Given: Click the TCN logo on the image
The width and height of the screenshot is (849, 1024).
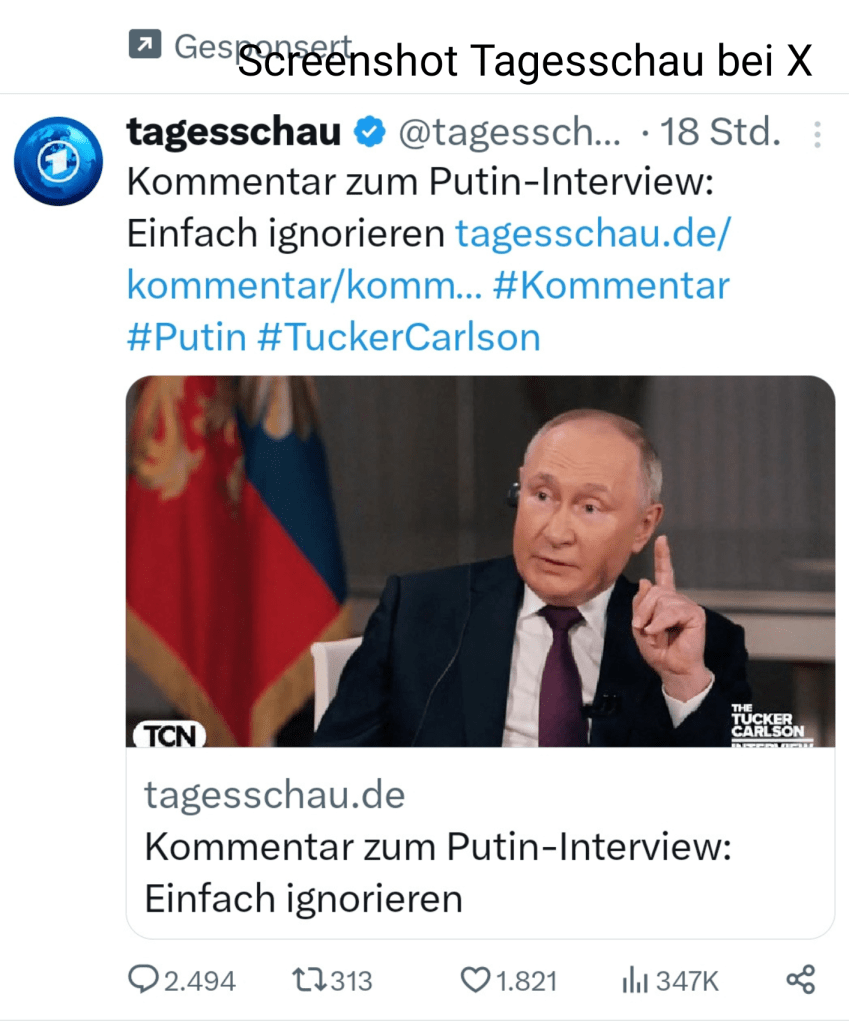Looking at the screenshot, I should 169,735.
